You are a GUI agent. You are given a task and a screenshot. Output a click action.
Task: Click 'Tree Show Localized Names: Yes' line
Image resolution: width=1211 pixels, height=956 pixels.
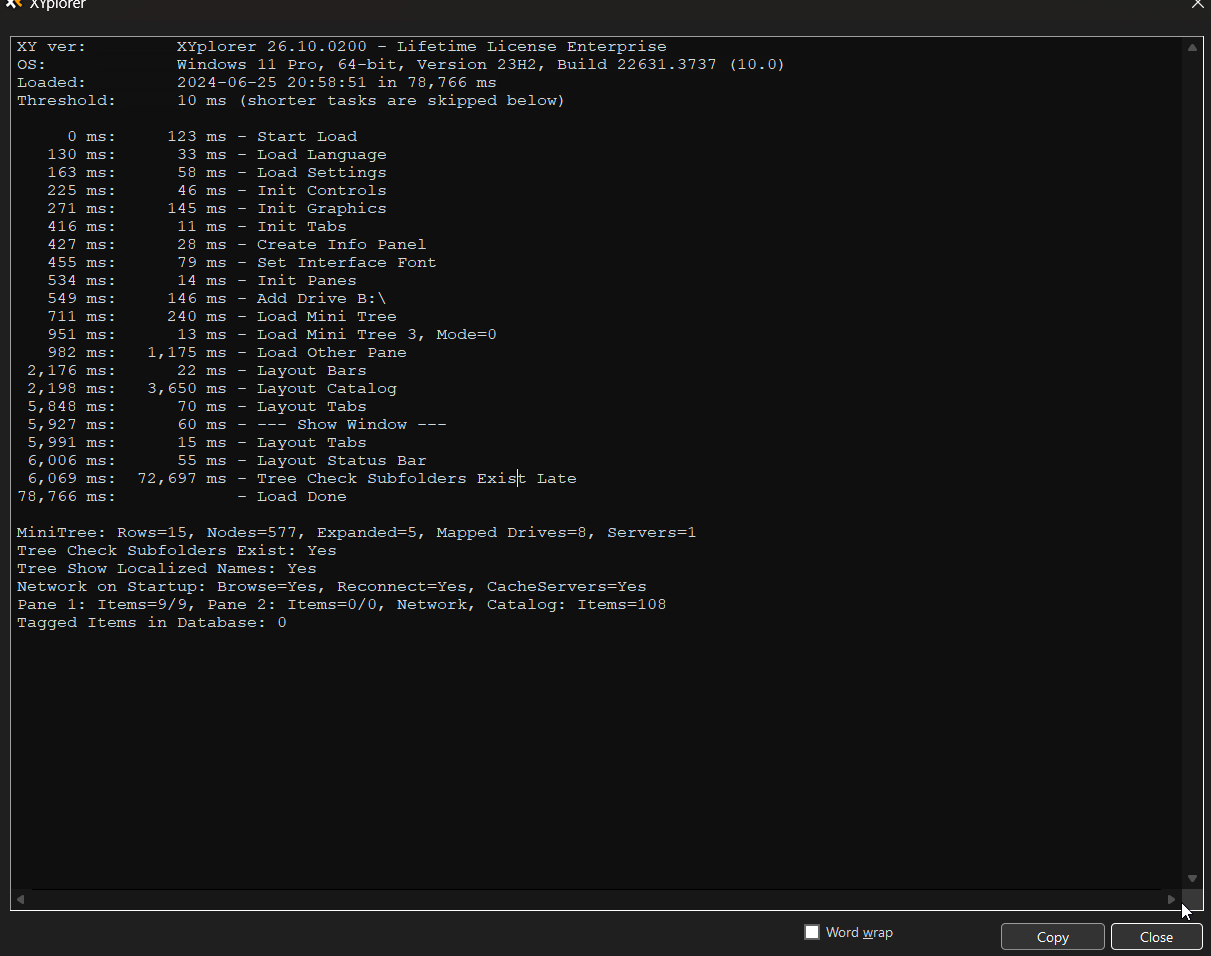[167, 568]
